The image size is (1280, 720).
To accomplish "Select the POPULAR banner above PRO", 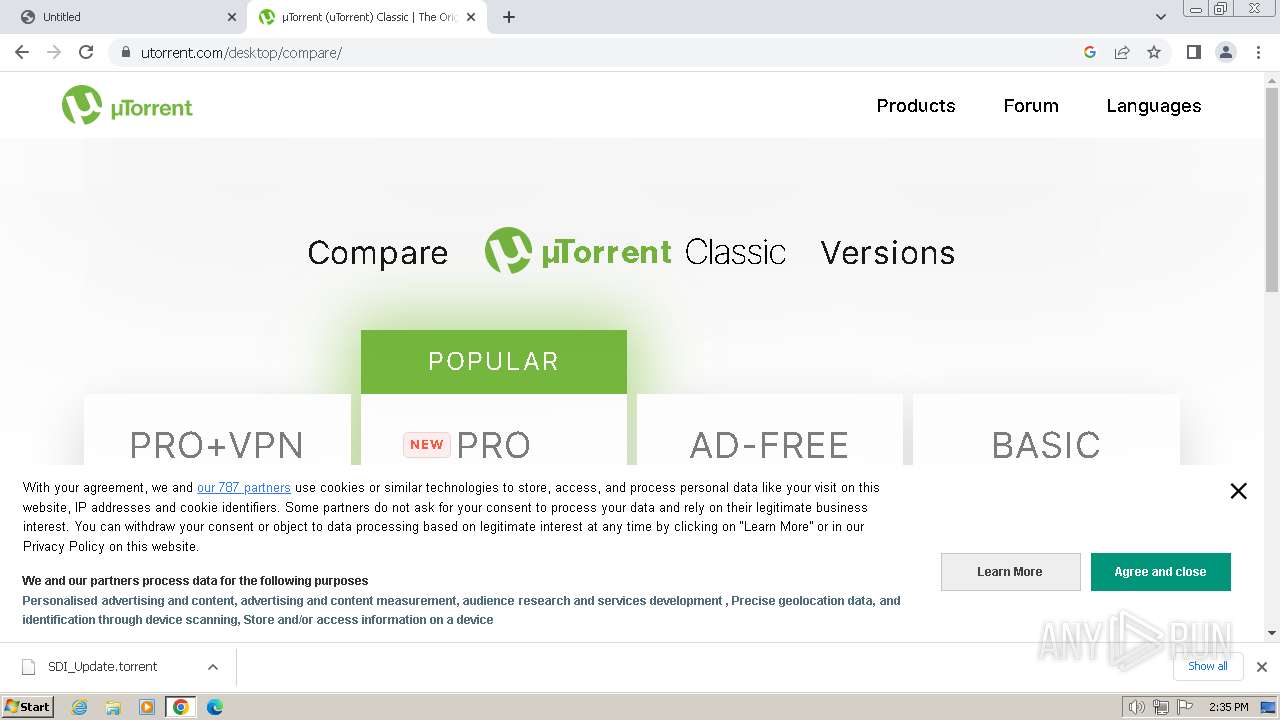I will [494, 361].
